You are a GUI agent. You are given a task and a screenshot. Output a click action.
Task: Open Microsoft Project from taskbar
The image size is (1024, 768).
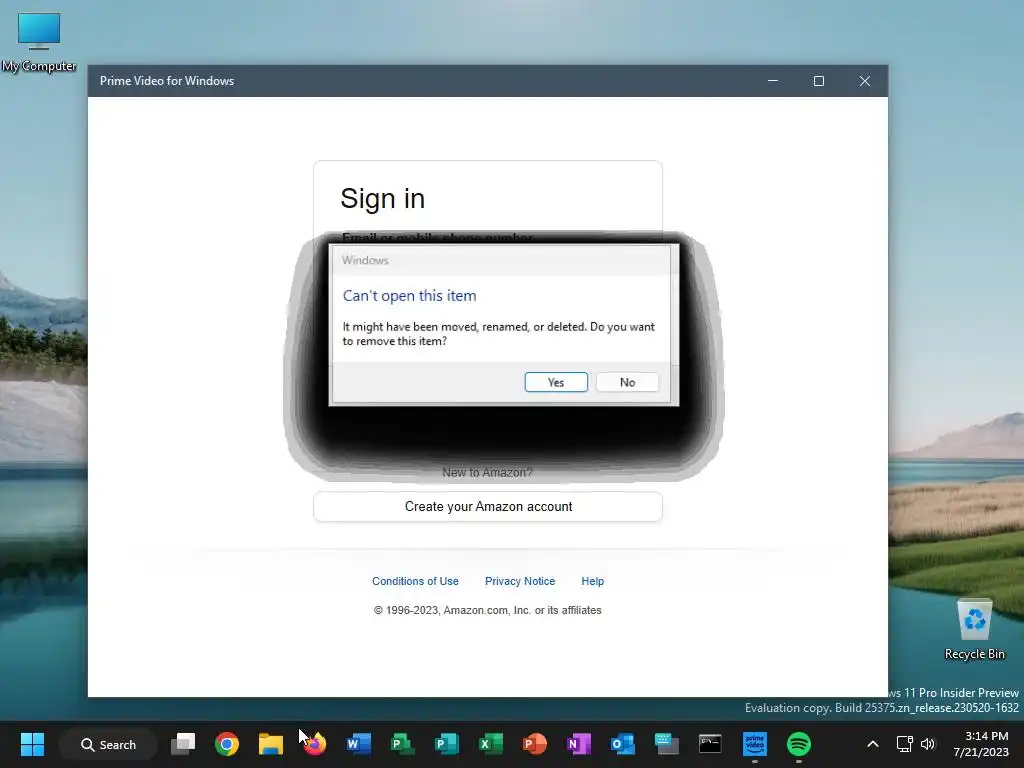(402, 744)
